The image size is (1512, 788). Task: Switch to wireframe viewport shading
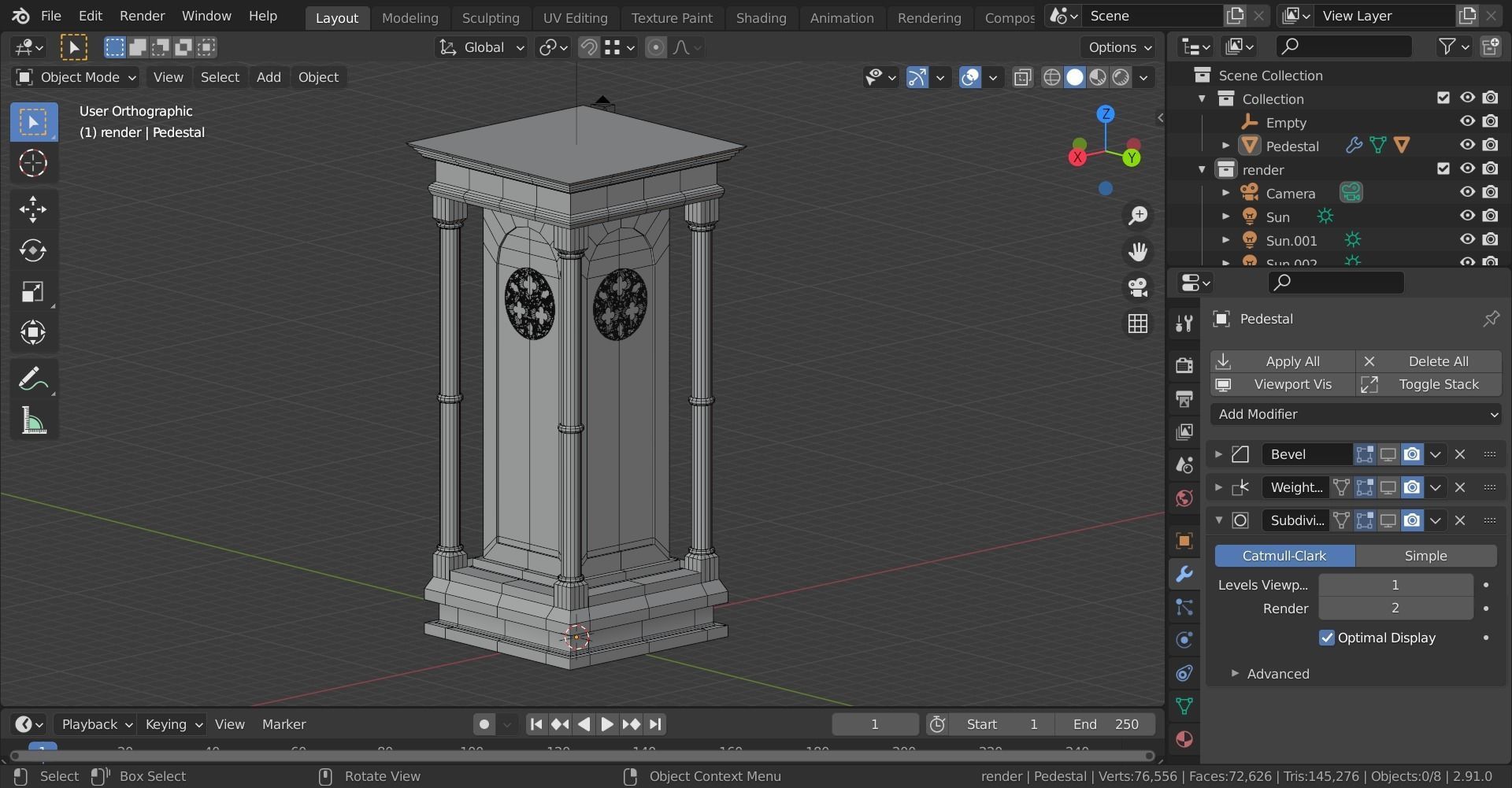tap(1051, 77)
